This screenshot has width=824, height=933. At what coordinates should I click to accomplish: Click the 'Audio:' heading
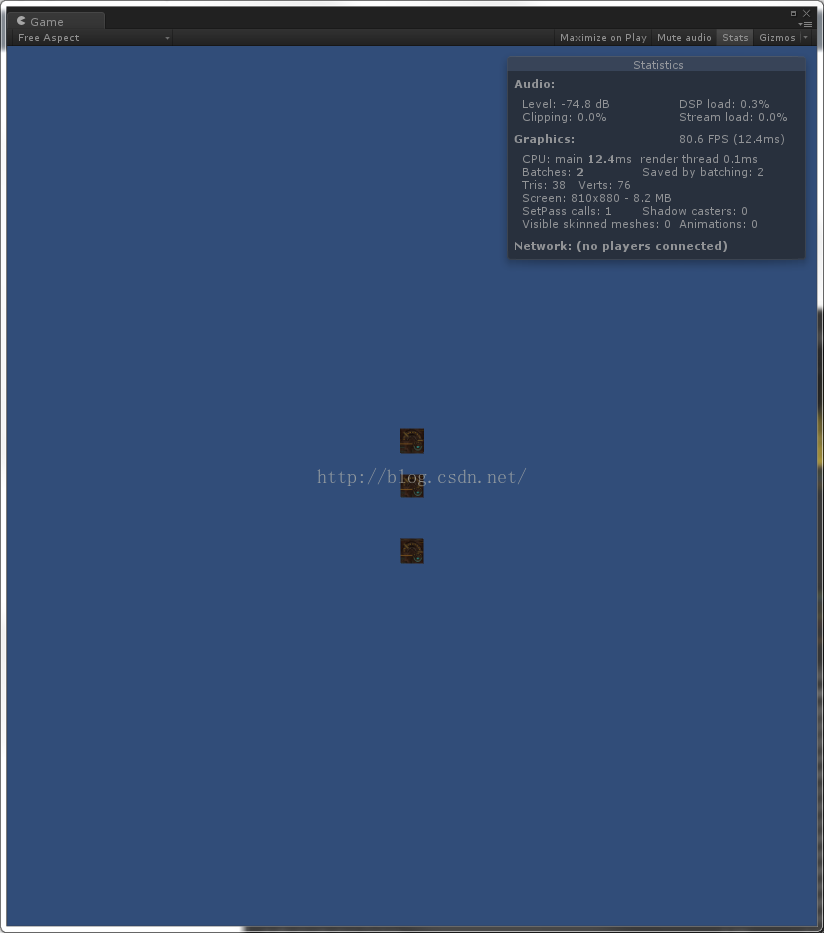click(x=534, y=84)
